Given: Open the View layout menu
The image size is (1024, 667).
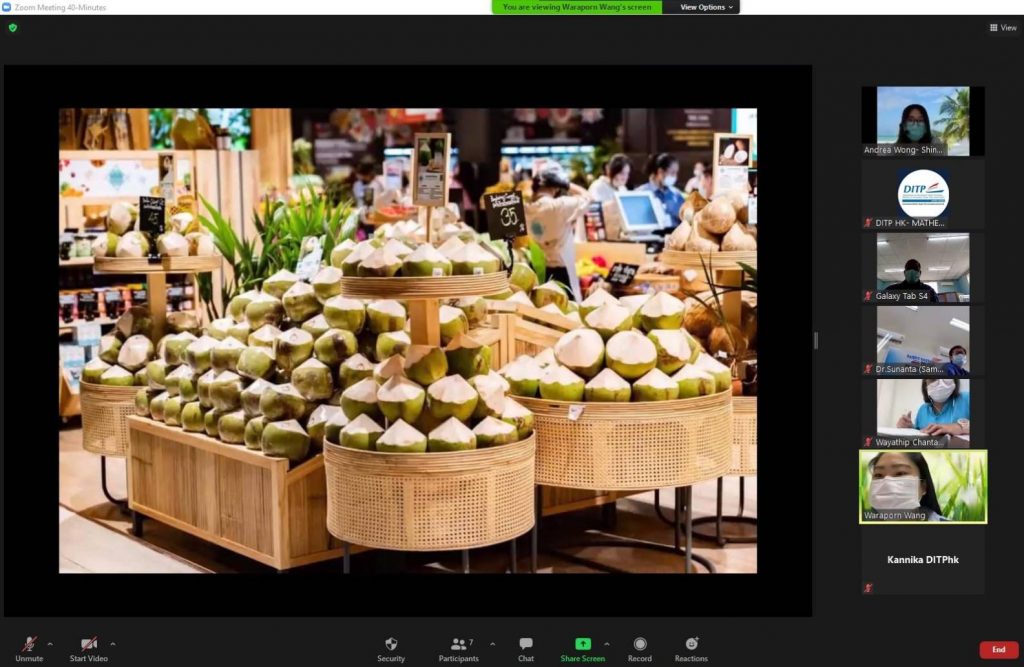Looking at the screenshot, I should pos(1002,28).
